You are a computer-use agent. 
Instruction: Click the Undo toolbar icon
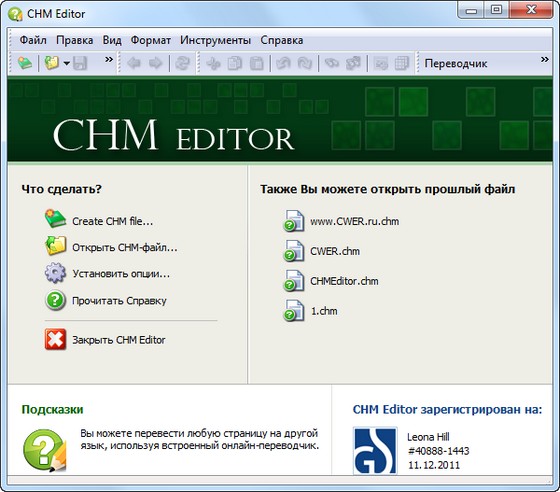pos(283,64)
